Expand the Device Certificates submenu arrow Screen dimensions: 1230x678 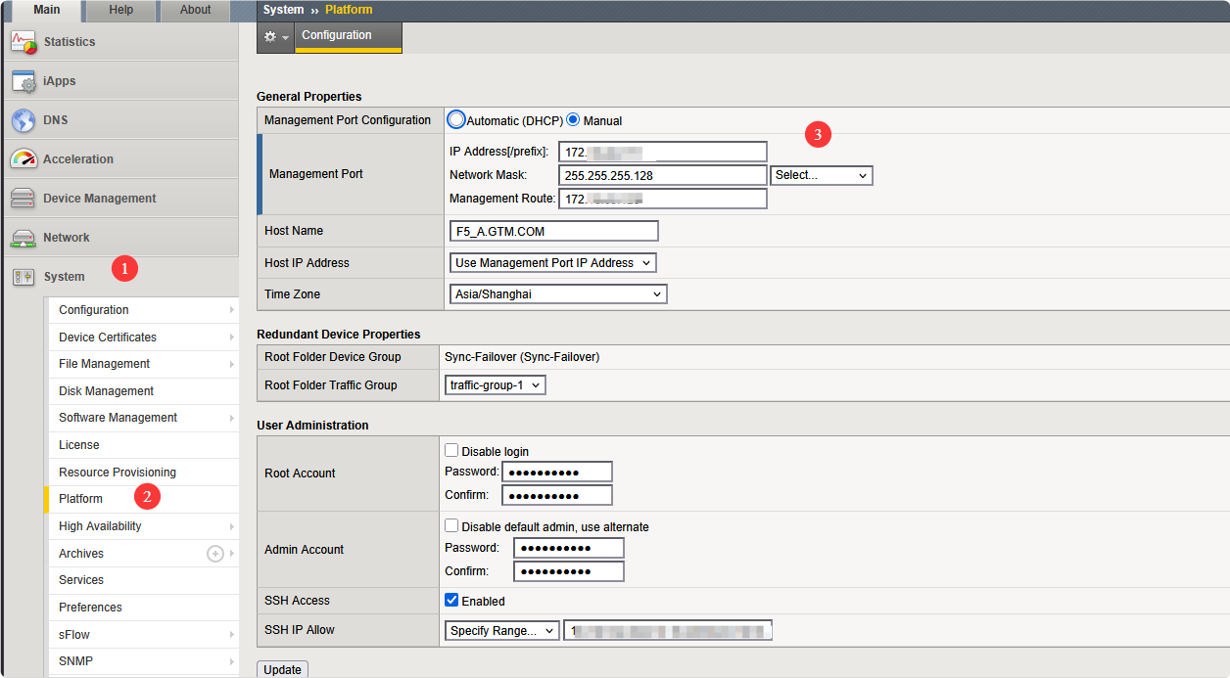(232, 337)
